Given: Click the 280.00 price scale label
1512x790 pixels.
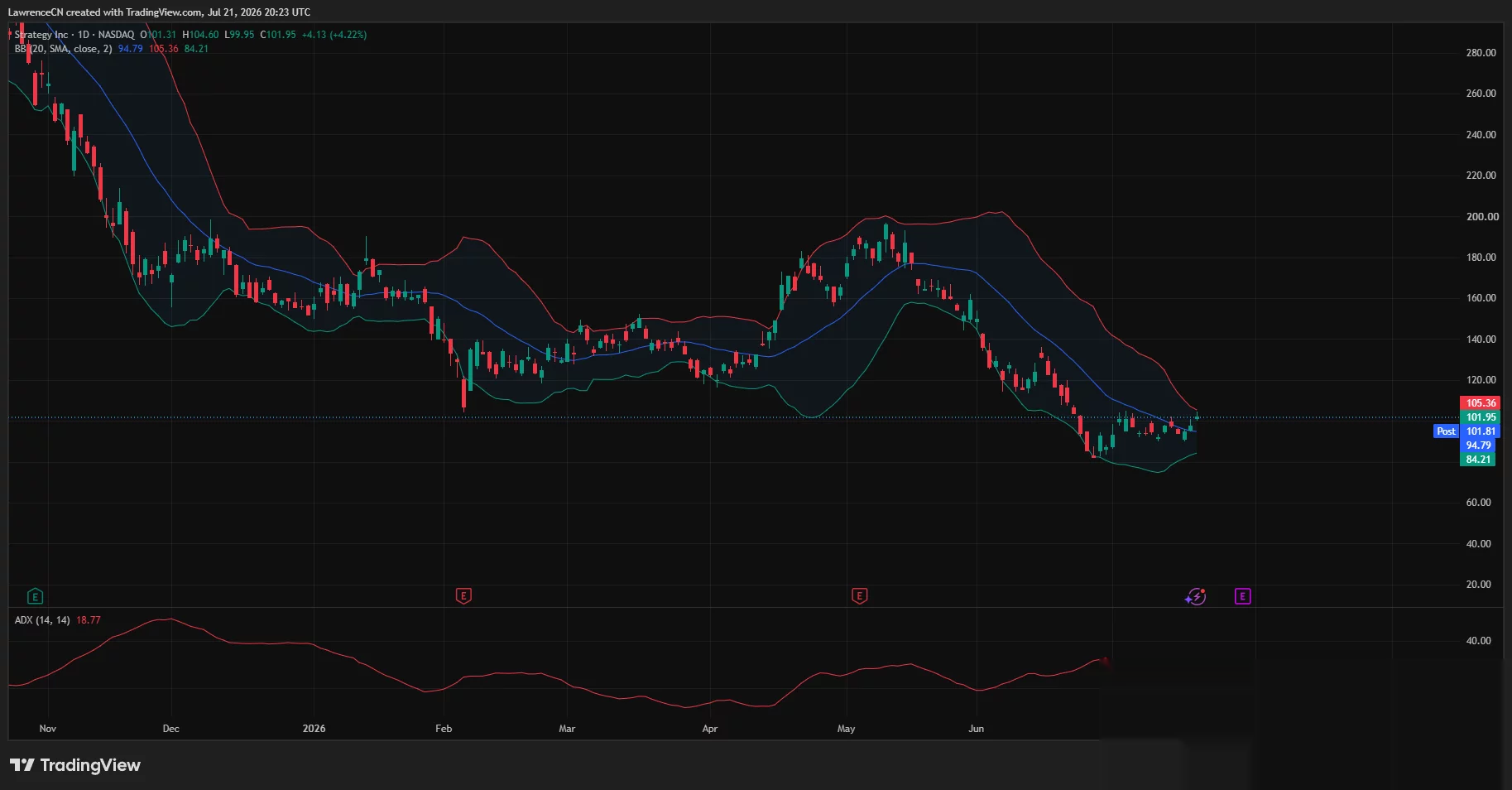Looking at the screenshot, I should click(1481, 53).
